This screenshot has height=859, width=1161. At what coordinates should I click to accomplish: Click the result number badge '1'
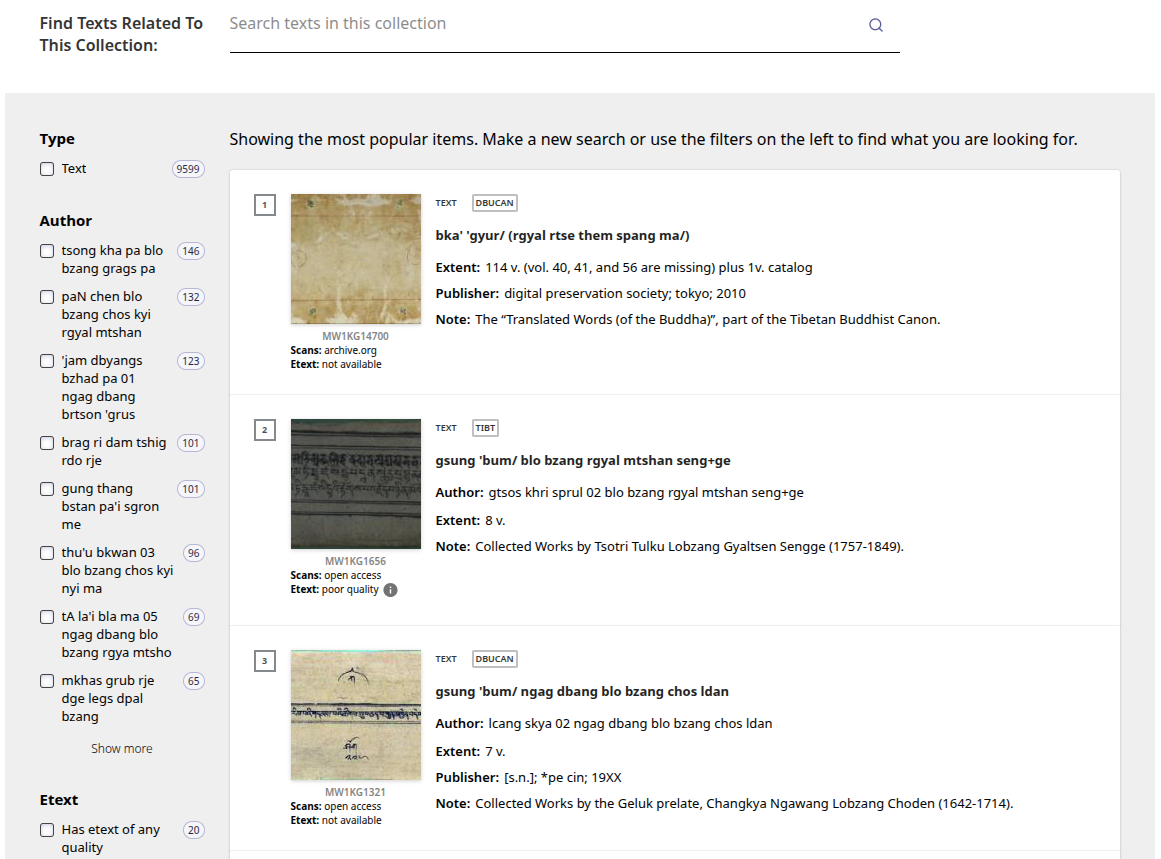coord(265,204)
